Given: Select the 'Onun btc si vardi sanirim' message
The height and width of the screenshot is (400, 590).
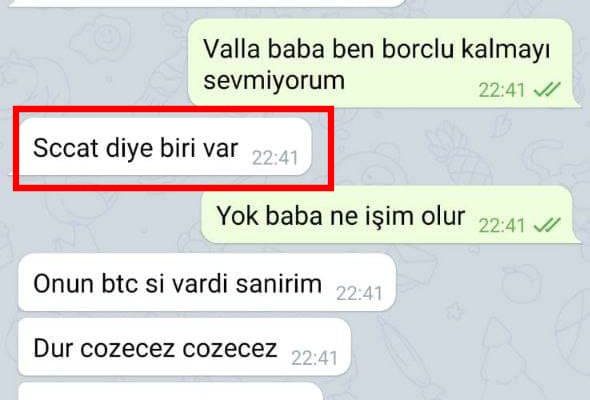Looking at the screenshot, I should click(207, 282).
